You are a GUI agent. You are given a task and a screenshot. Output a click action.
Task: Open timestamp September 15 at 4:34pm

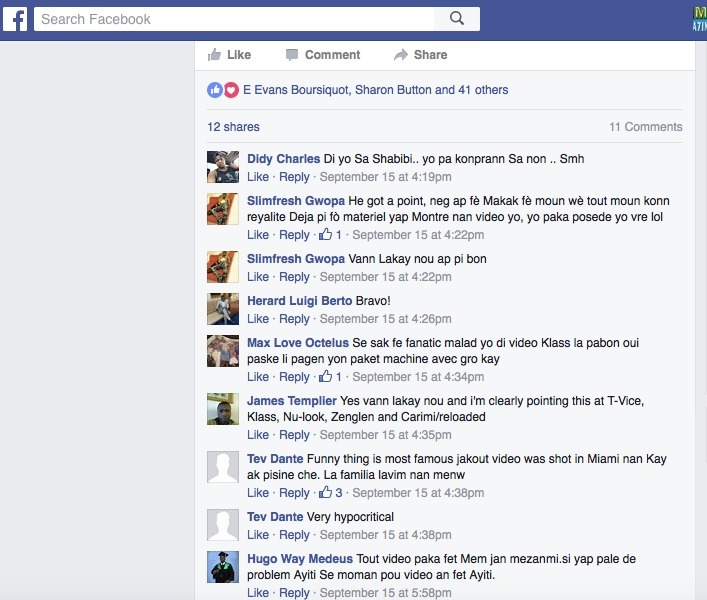coord(418,377)
